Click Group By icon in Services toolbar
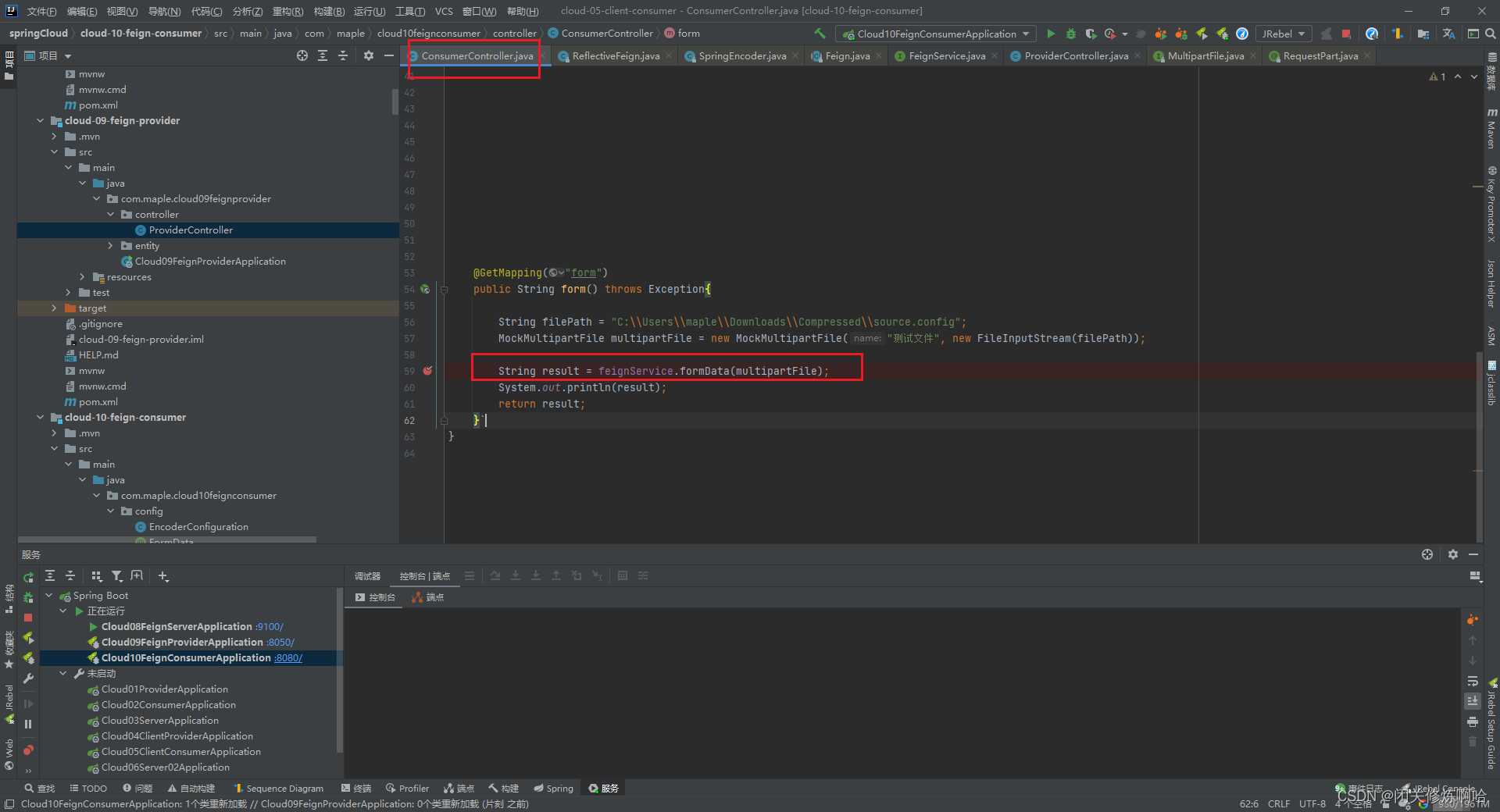 (97, 575)
